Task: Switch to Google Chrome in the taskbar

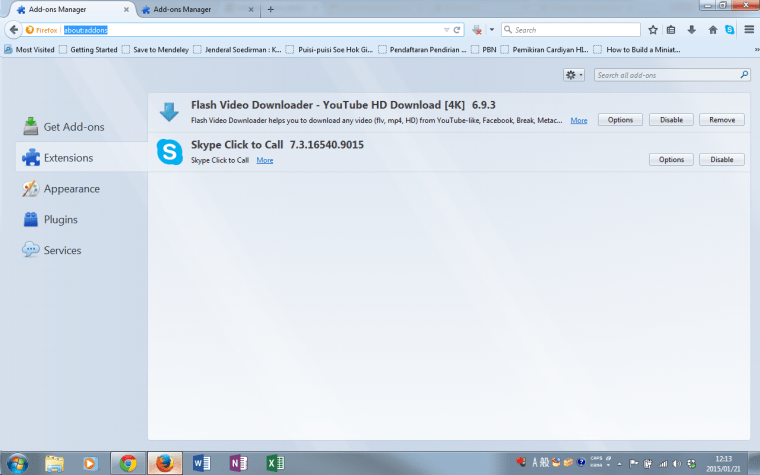Action: pos(128,463)
